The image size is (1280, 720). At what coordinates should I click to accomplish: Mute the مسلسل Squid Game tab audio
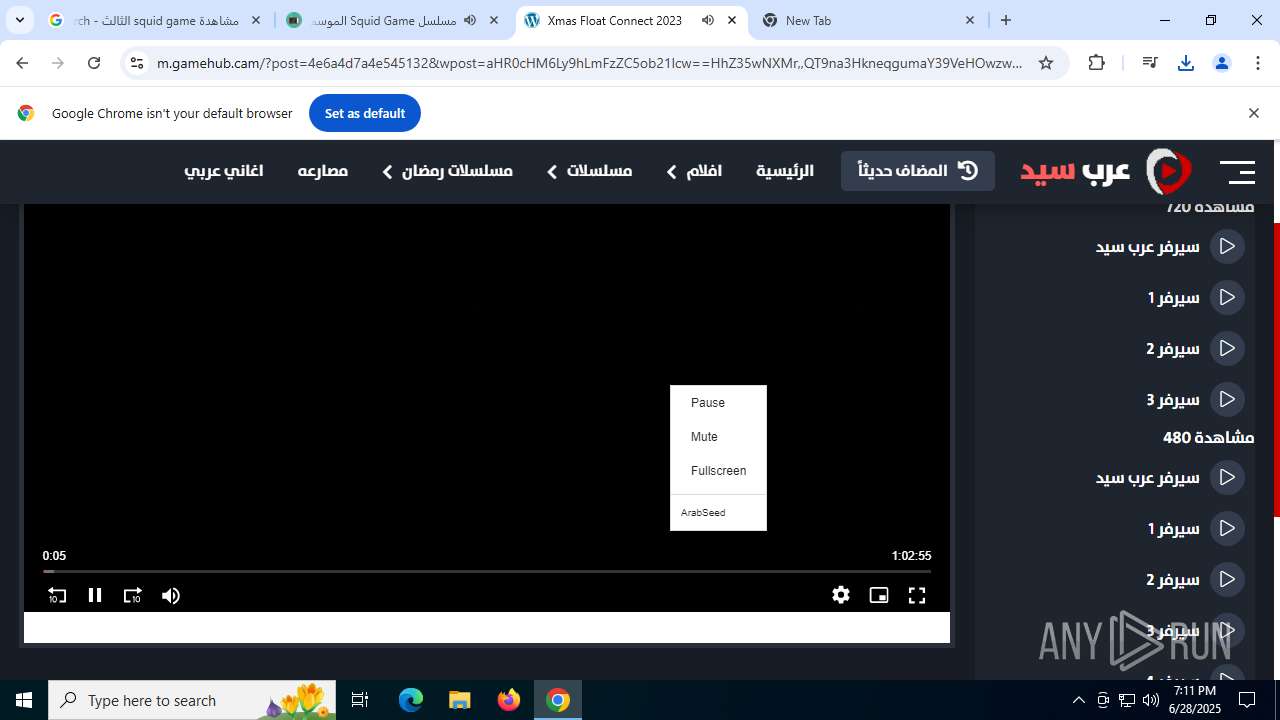tap(470, 20)
